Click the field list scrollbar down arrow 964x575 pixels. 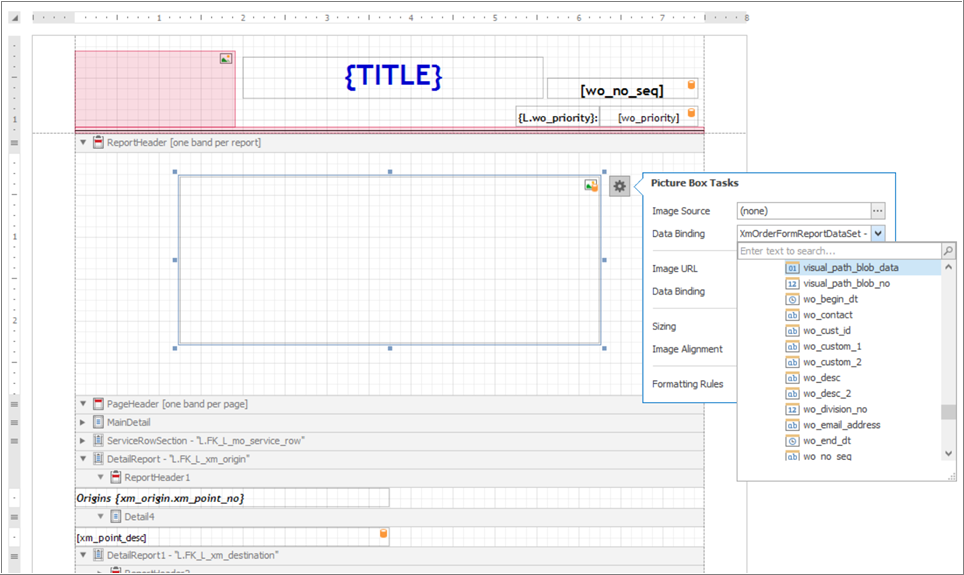(x=948, y=453)
